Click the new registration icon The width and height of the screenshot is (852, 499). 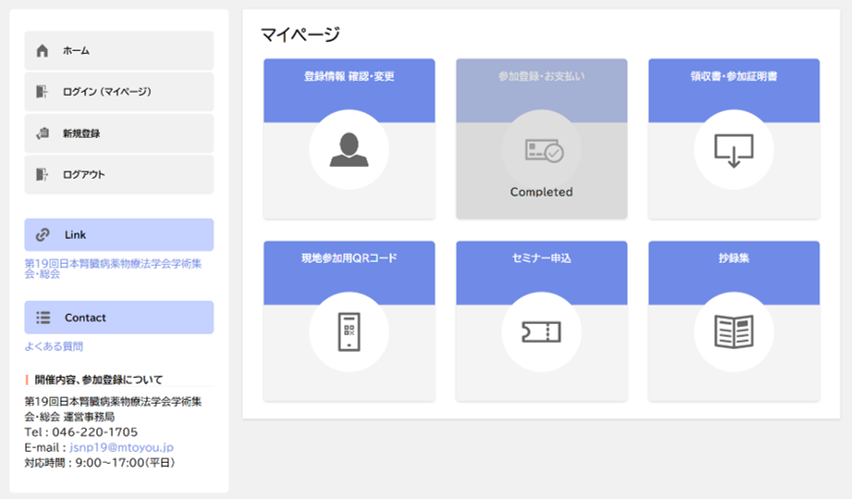point(42,133)
